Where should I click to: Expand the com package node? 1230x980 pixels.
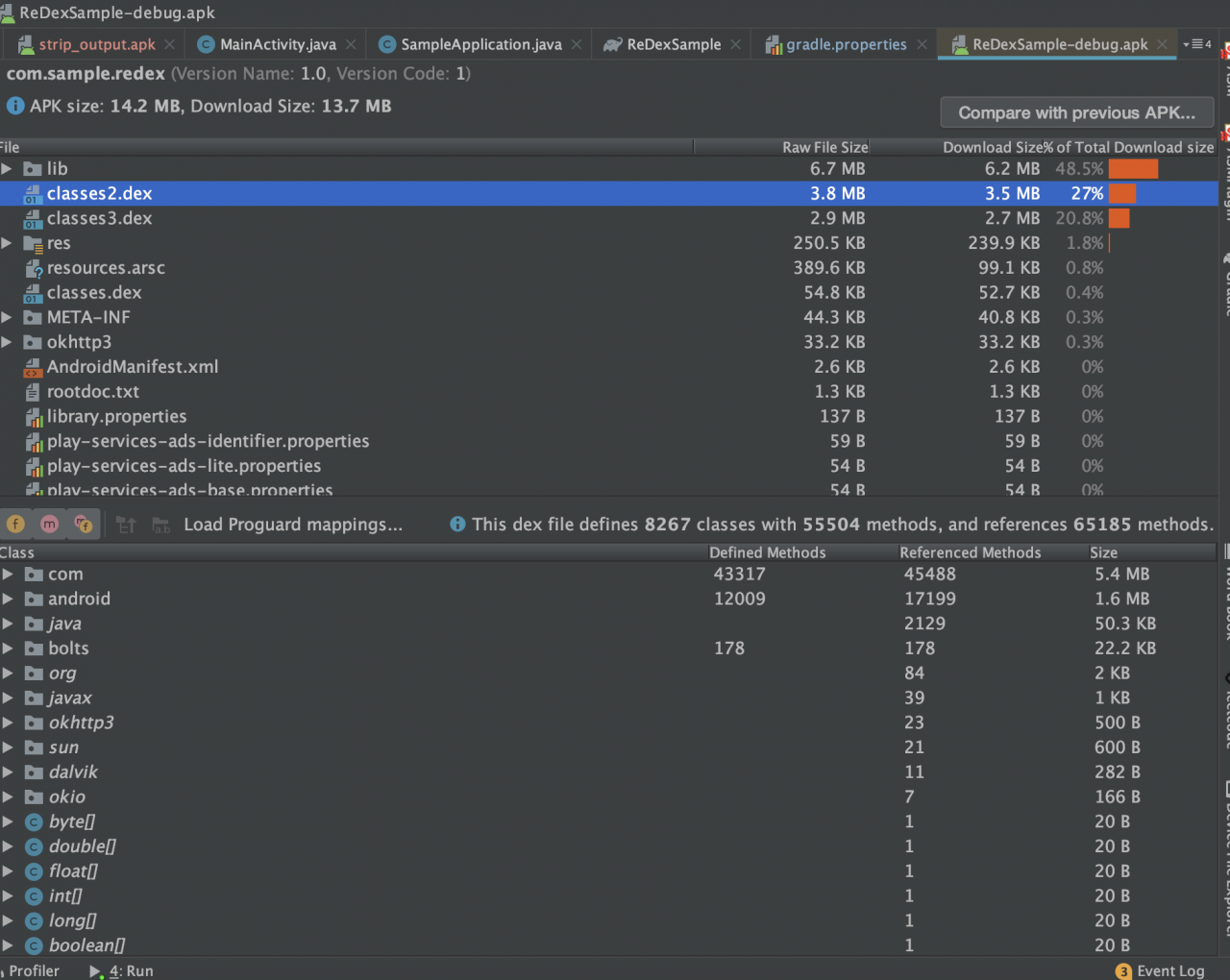point(8,575)
